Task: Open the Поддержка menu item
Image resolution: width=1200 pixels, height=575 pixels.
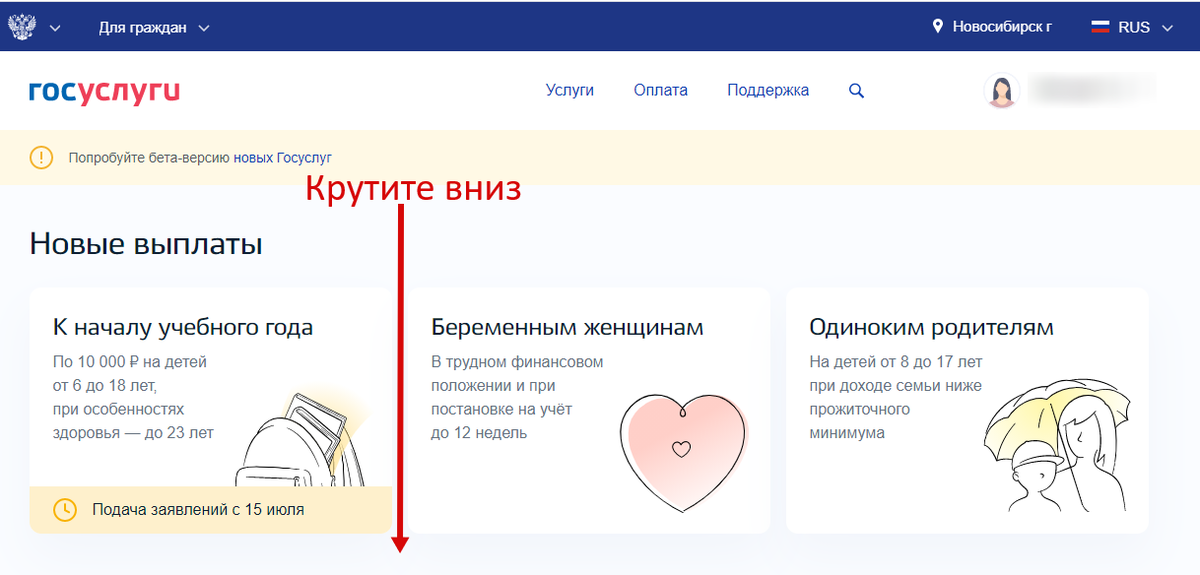Action: (768, 90)
